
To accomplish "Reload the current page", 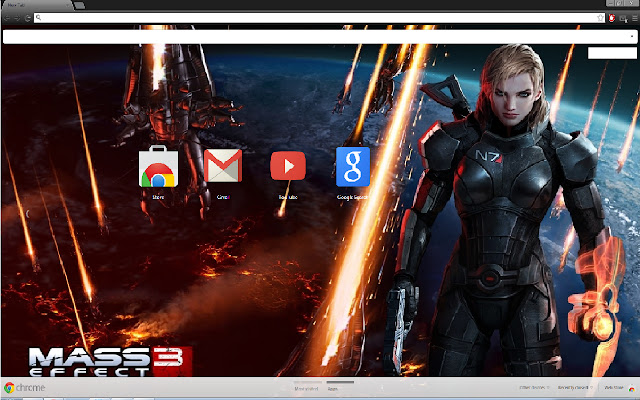I will point(28,18).
